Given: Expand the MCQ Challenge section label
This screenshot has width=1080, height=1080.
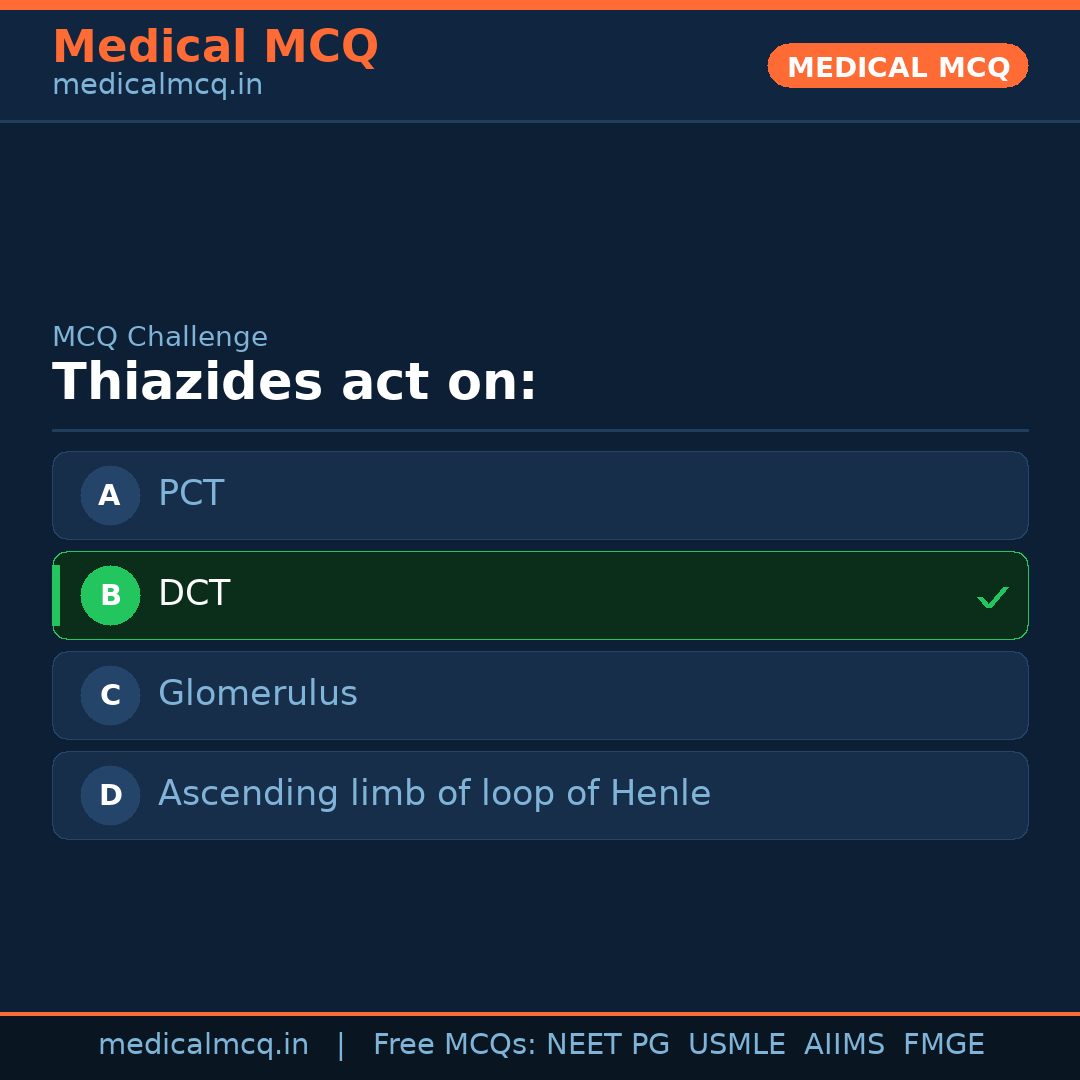Looking at the screenshot, I should 160,337.
